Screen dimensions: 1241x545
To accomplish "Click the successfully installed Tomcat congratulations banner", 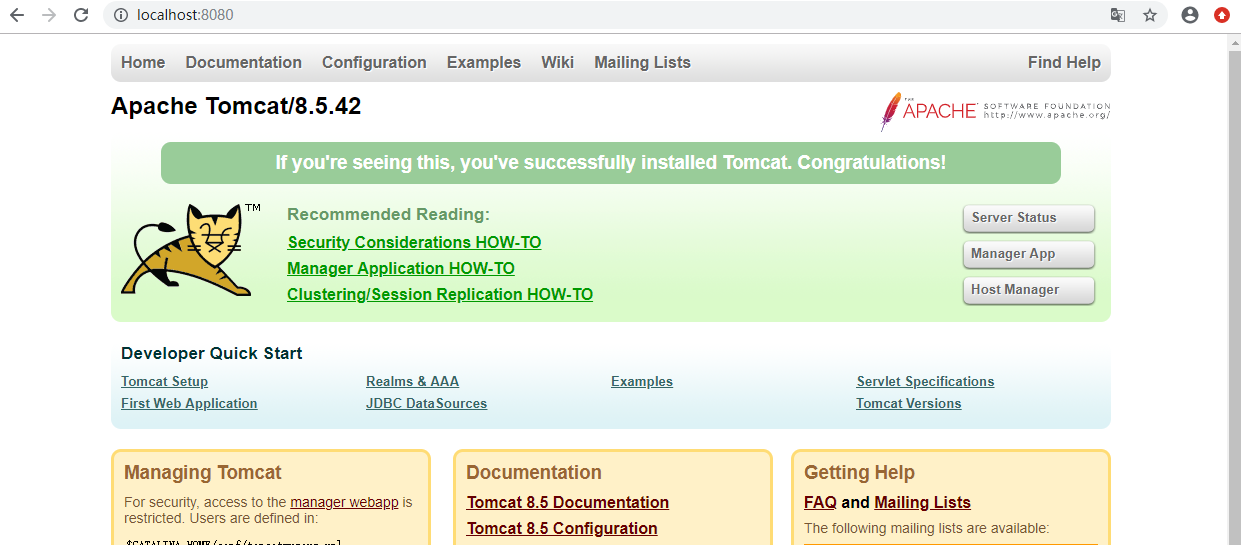I will point(611,163).
